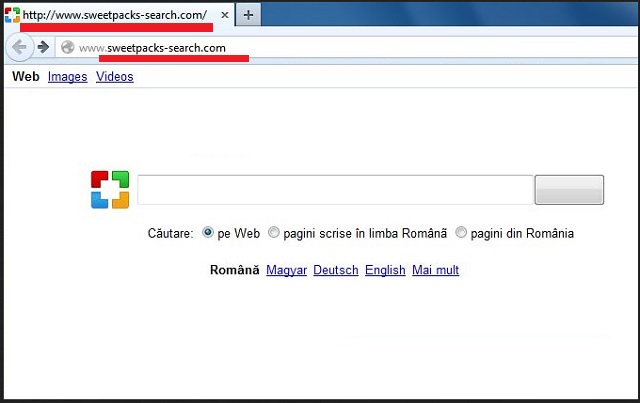640x403 pixels.
Task: Click inside the main search box
Action: [336, 190]
